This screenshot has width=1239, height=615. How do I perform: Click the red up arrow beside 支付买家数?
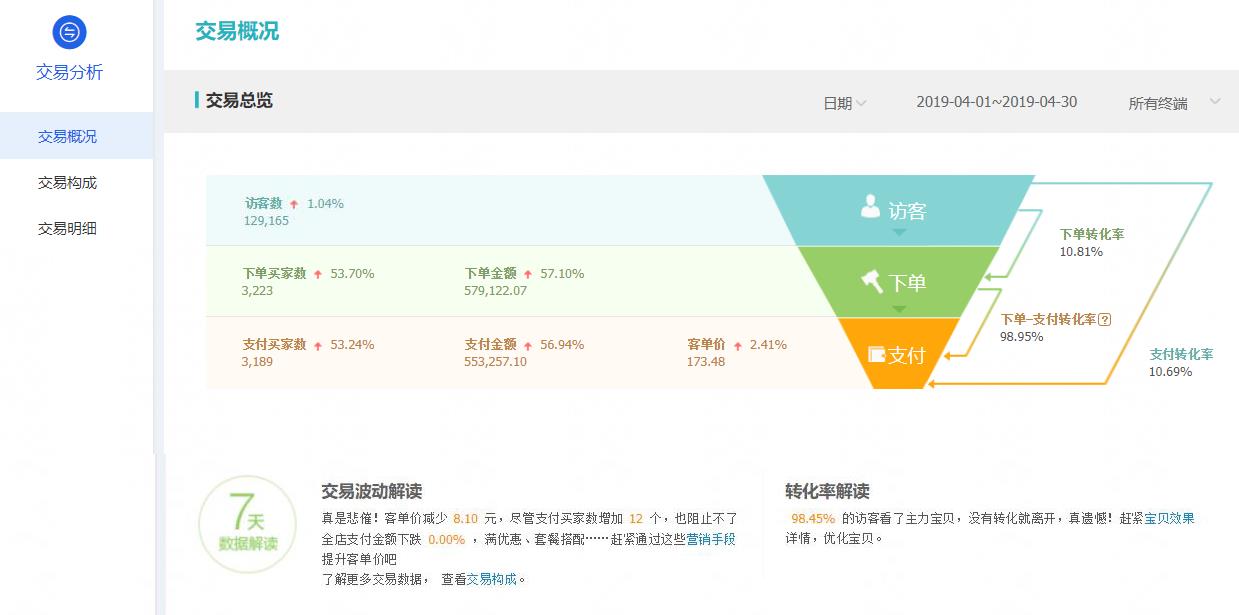318,345
